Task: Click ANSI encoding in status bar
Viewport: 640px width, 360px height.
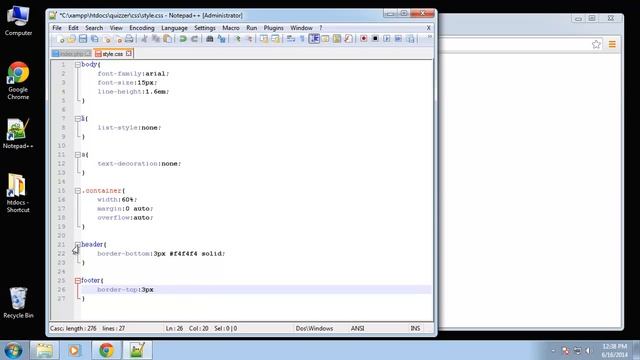Action: coord(357,328)
